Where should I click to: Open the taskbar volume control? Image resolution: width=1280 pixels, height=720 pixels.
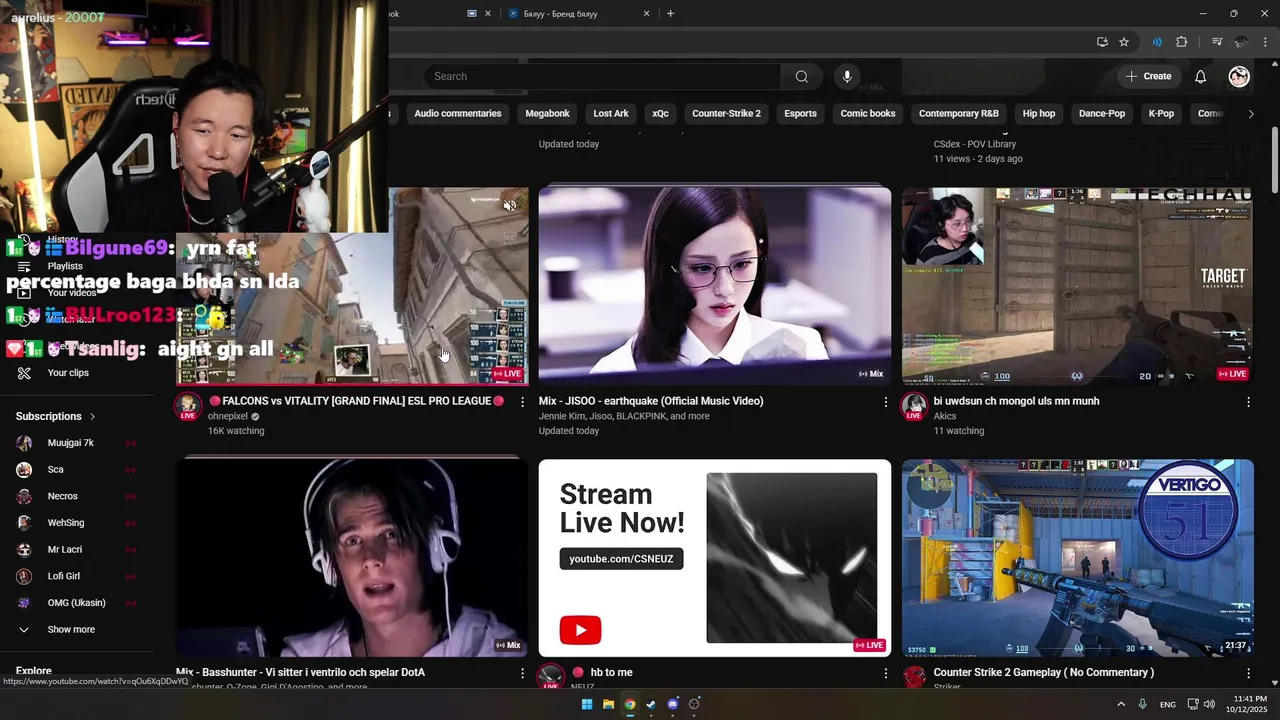coord(1209,704)
